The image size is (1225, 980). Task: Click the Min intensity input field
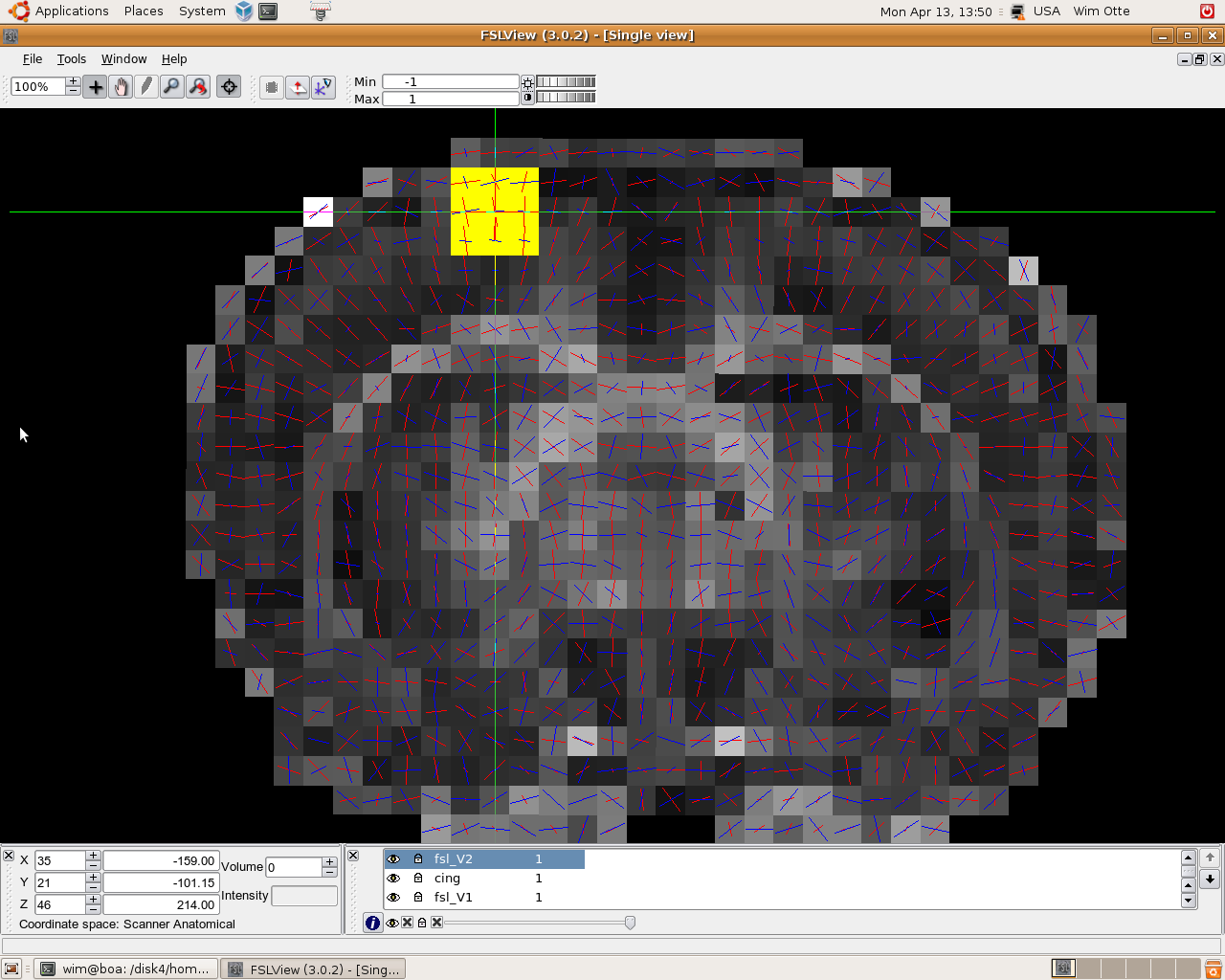[450, 82]
